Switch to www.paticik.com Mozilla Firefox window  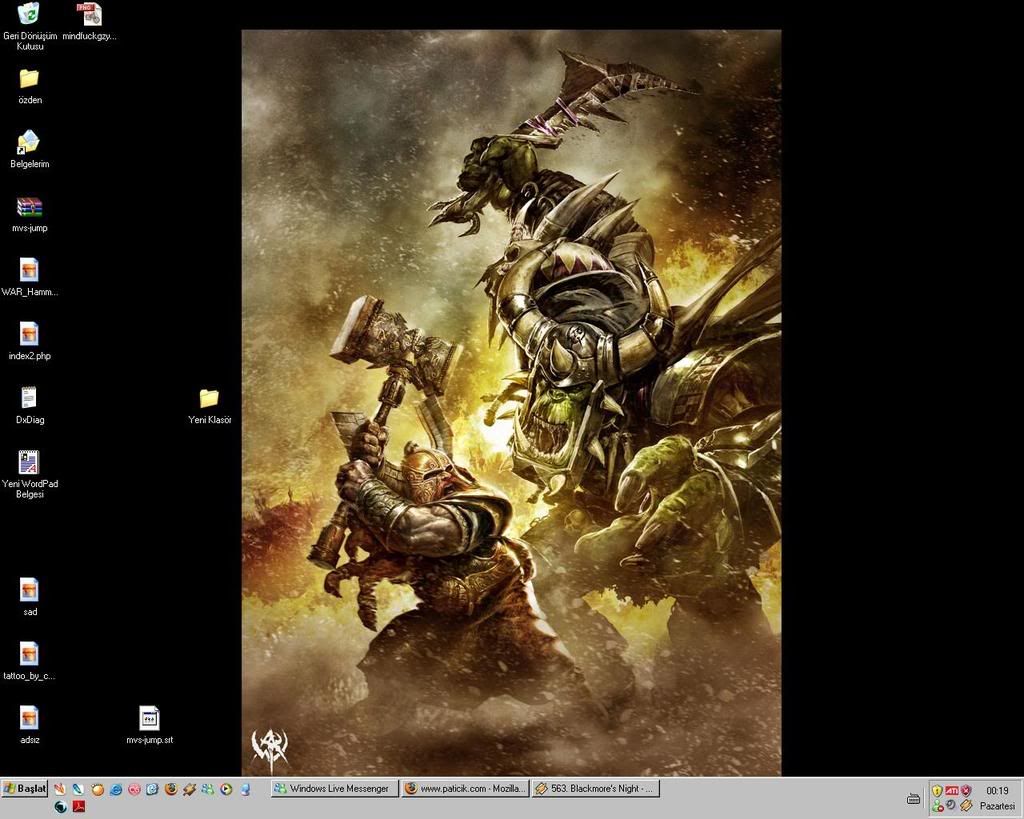coord(465,789)
